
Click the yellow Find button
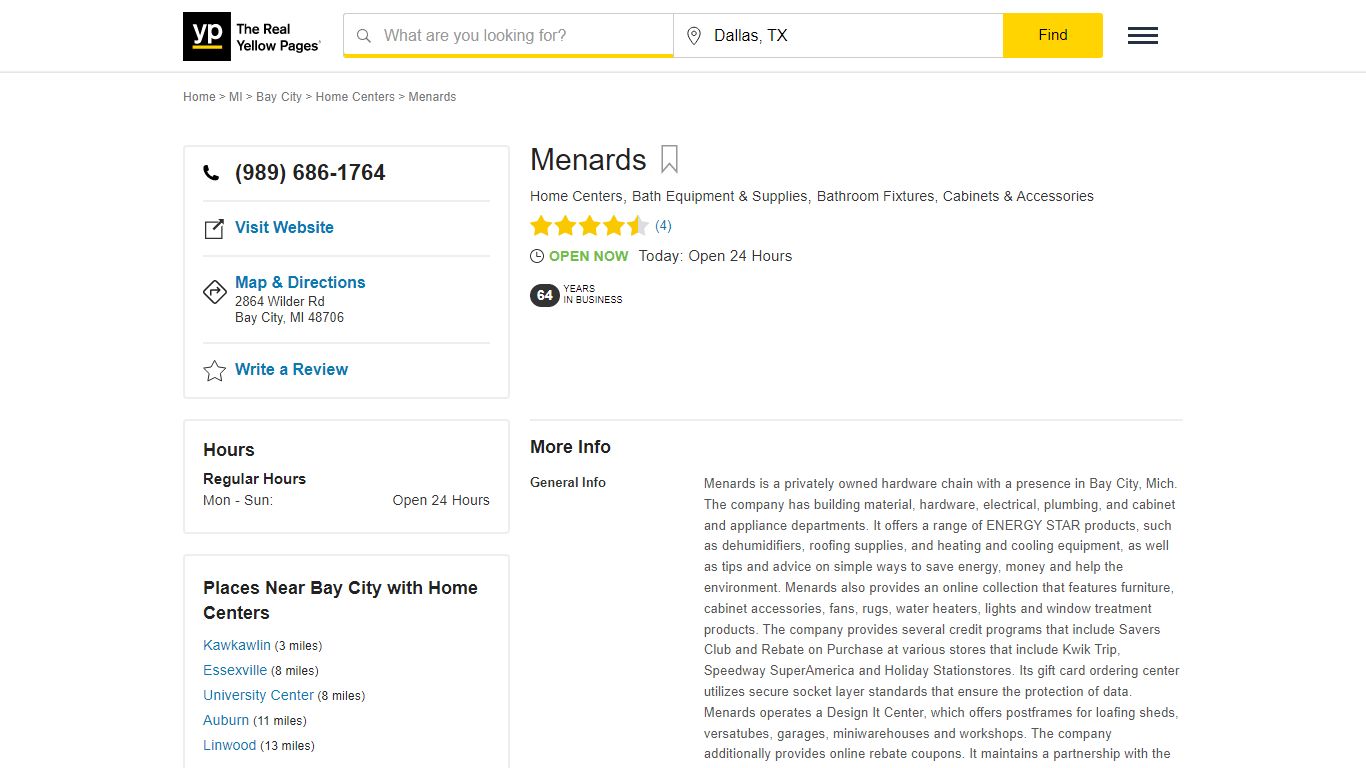click(x=1053, y=35)
